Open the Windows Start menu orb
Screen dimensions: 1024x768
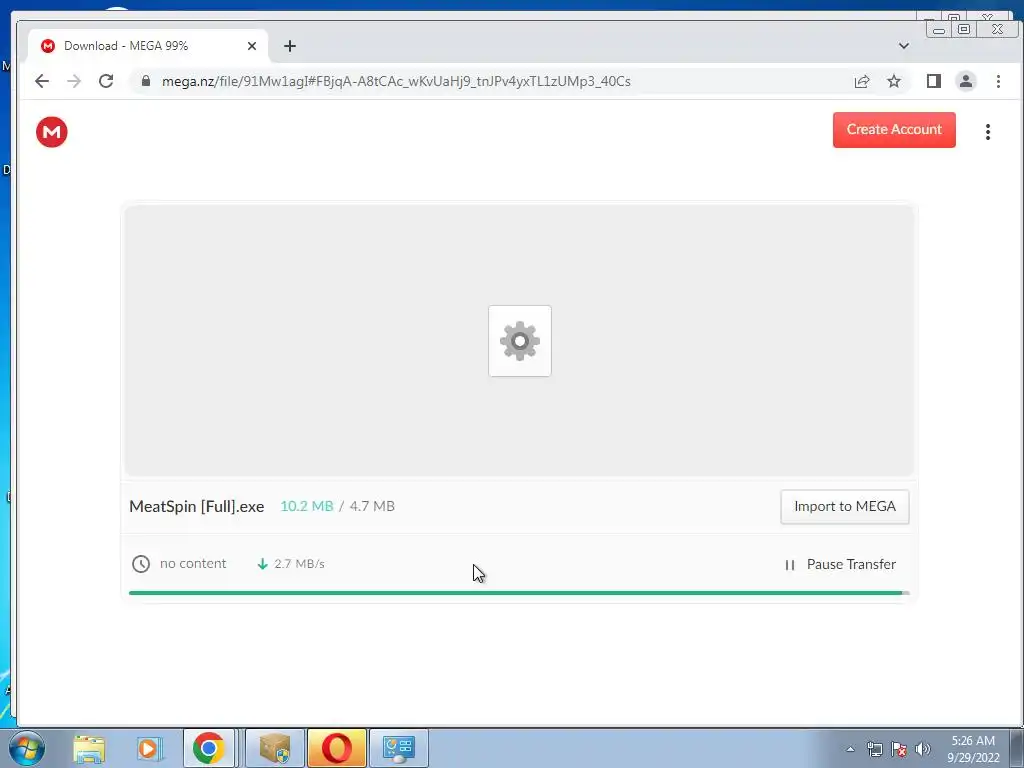[x=27, y=748]
